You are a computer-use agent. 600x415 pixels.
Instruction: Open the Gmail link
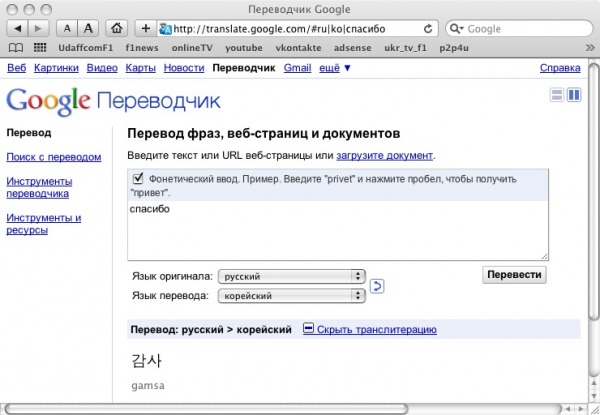click(x=297, y=68)
